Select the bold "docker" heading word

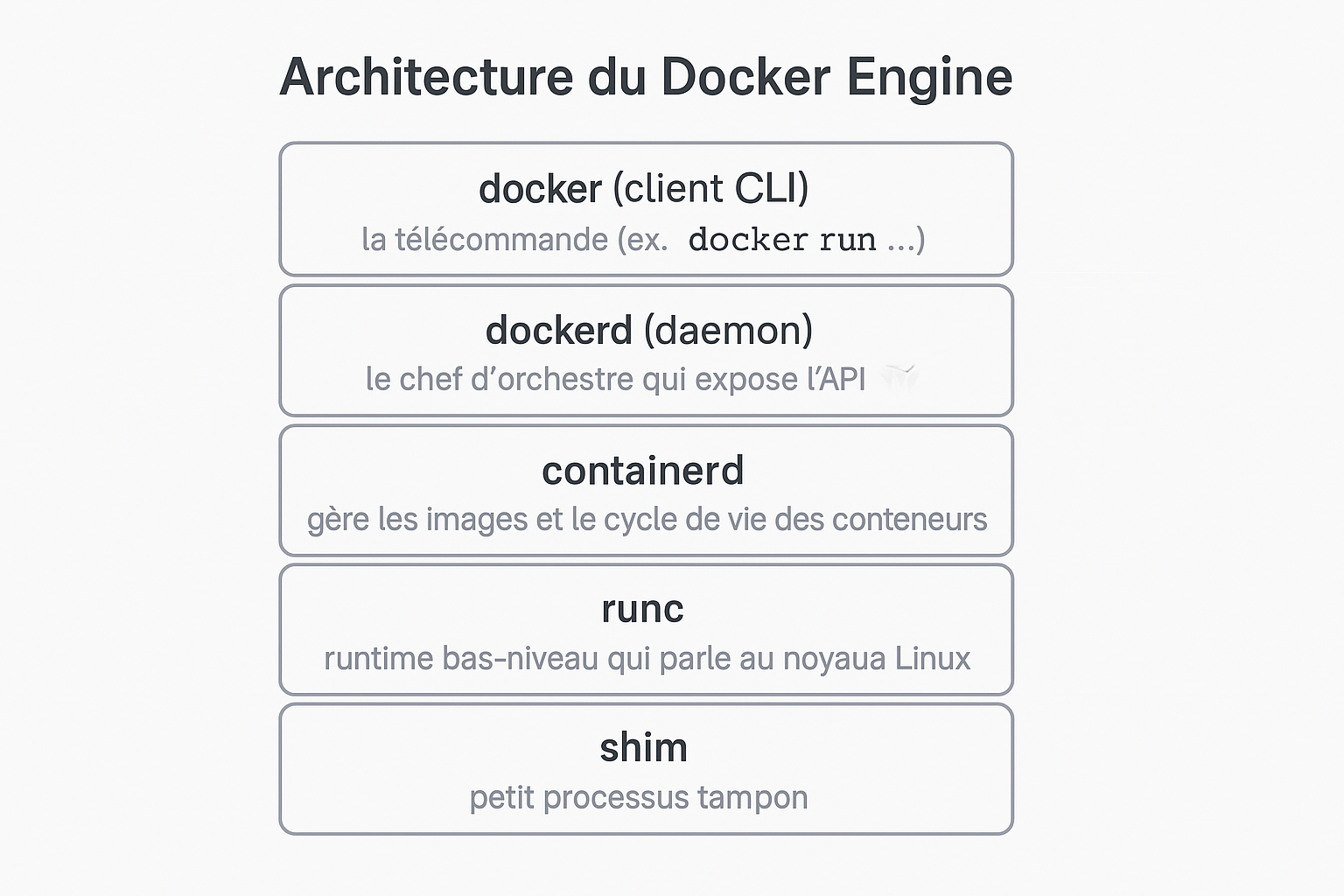(x=540, y=189)
